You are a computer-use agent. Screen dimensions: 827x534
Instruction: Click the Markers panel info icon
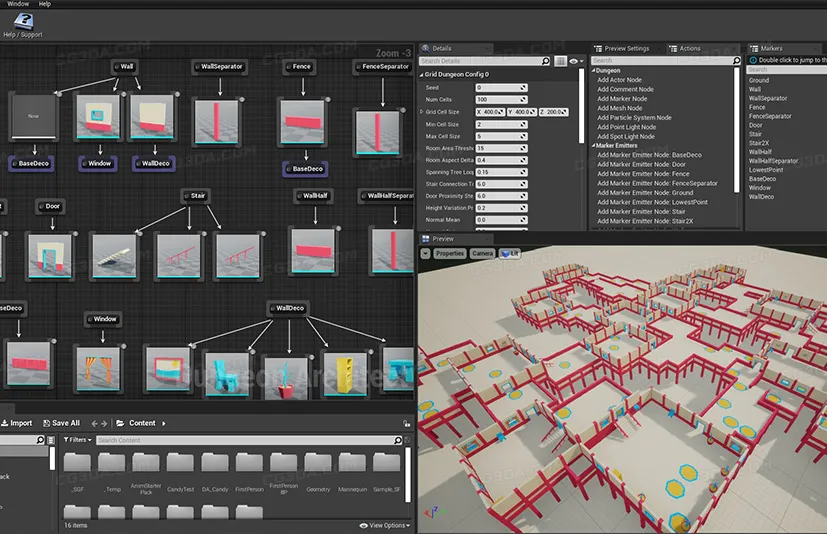[x=753, y=60]
